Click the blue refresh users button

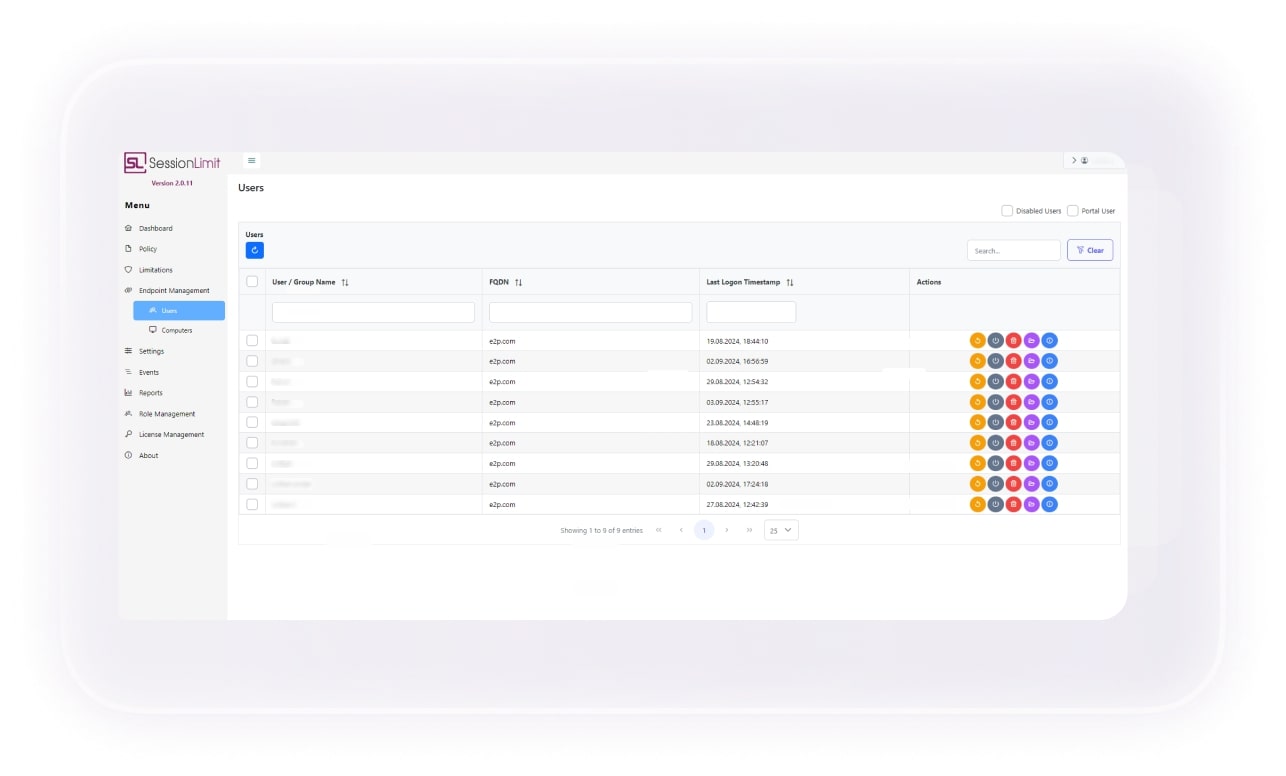pos(255,250)
